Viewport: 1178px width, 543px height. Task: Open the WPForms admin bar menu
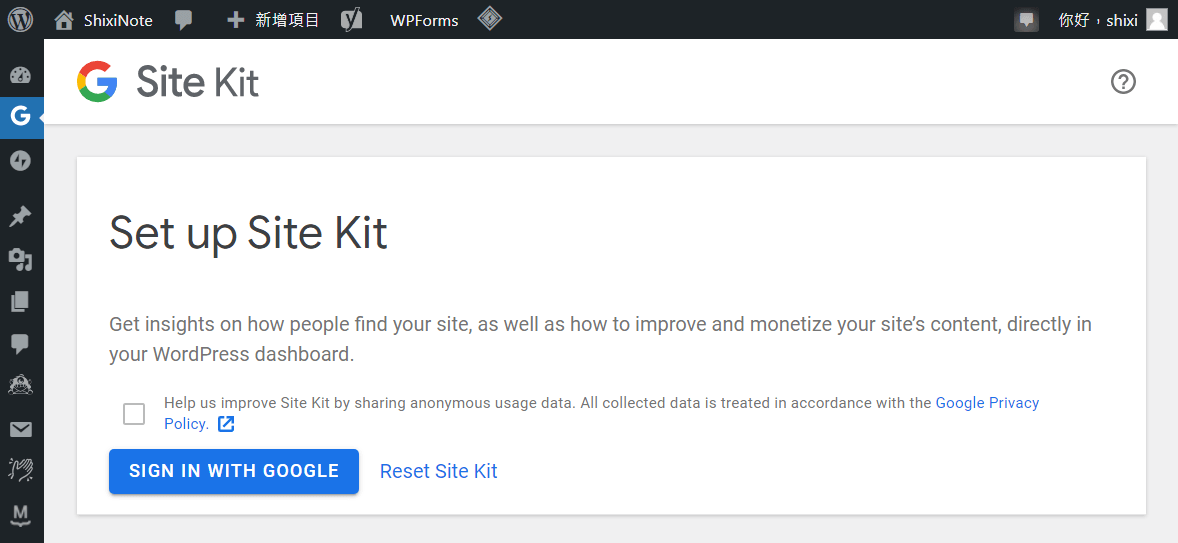point(424,20)
